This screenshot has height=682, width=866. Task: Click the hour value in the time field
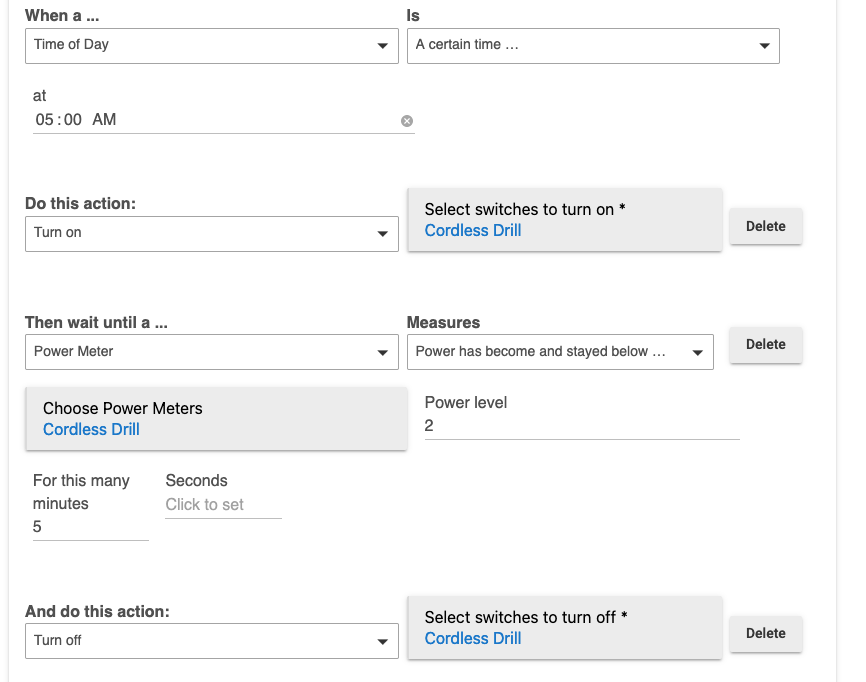click(44, 120)
